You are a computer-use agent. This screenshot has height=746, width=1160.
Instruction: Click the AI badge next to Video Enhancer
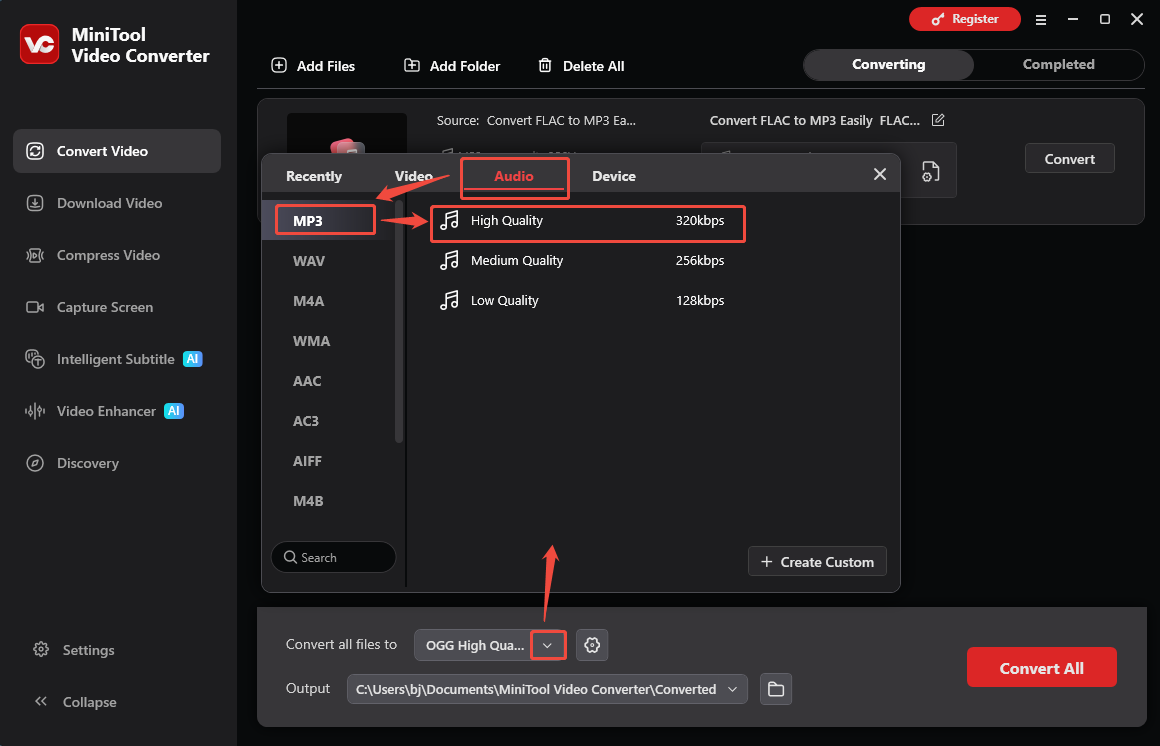(174, 411)
